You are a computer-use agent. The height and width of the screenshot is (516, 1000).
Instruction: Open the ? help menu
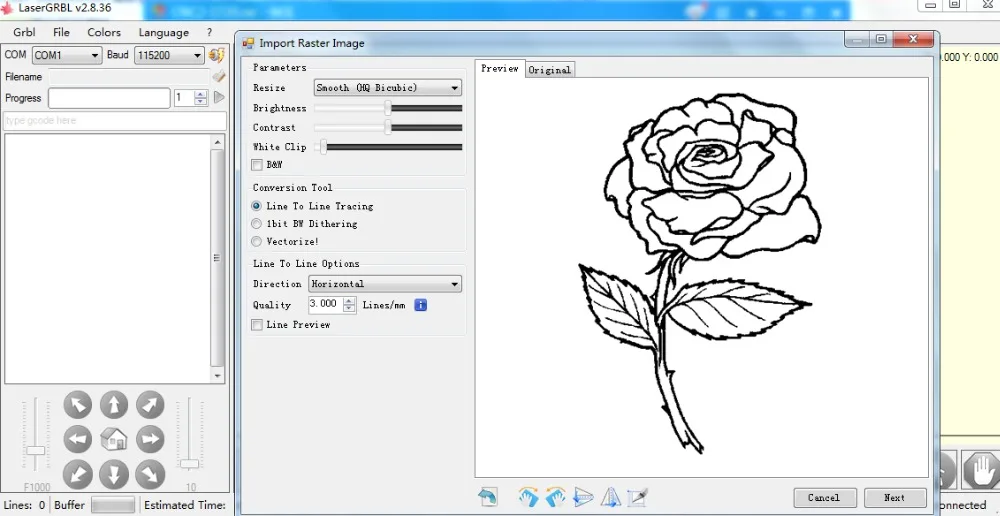click(209, 33)
